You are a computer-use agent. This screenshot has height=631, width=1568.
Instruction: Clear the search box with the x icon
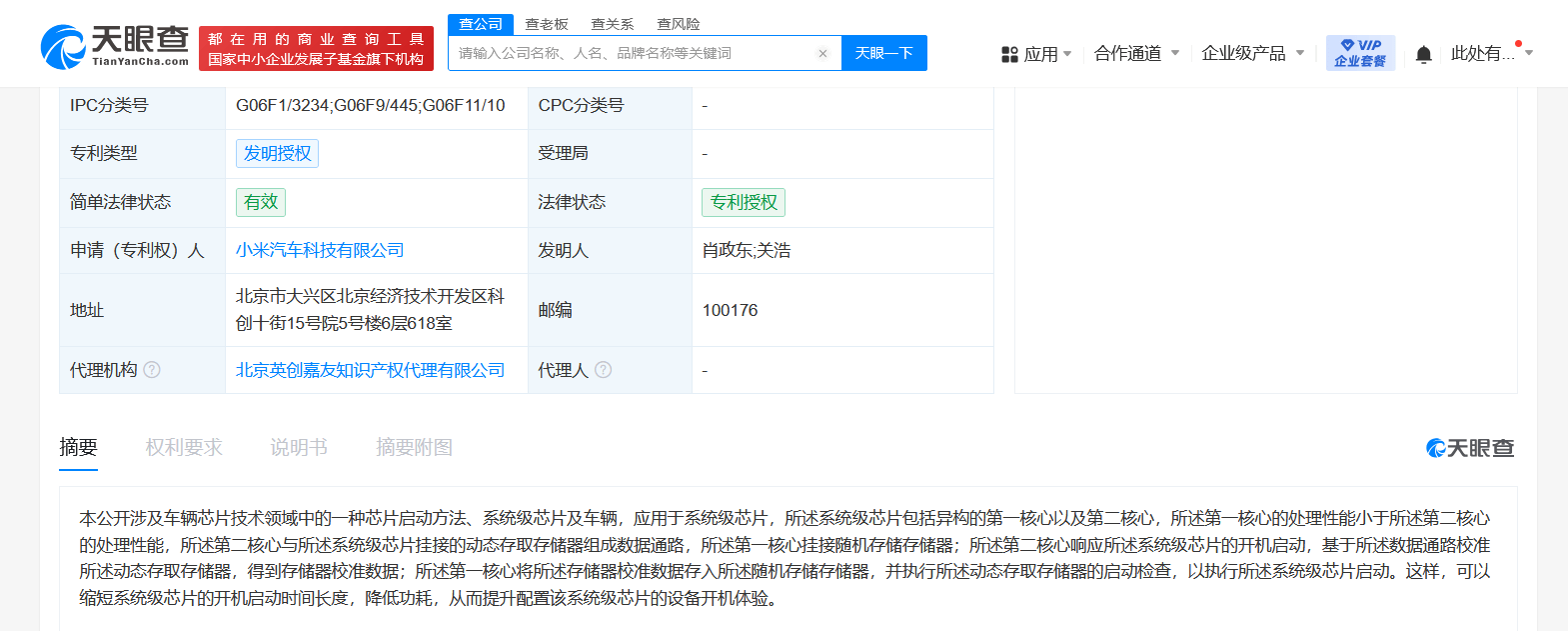(x=822, y=54)
